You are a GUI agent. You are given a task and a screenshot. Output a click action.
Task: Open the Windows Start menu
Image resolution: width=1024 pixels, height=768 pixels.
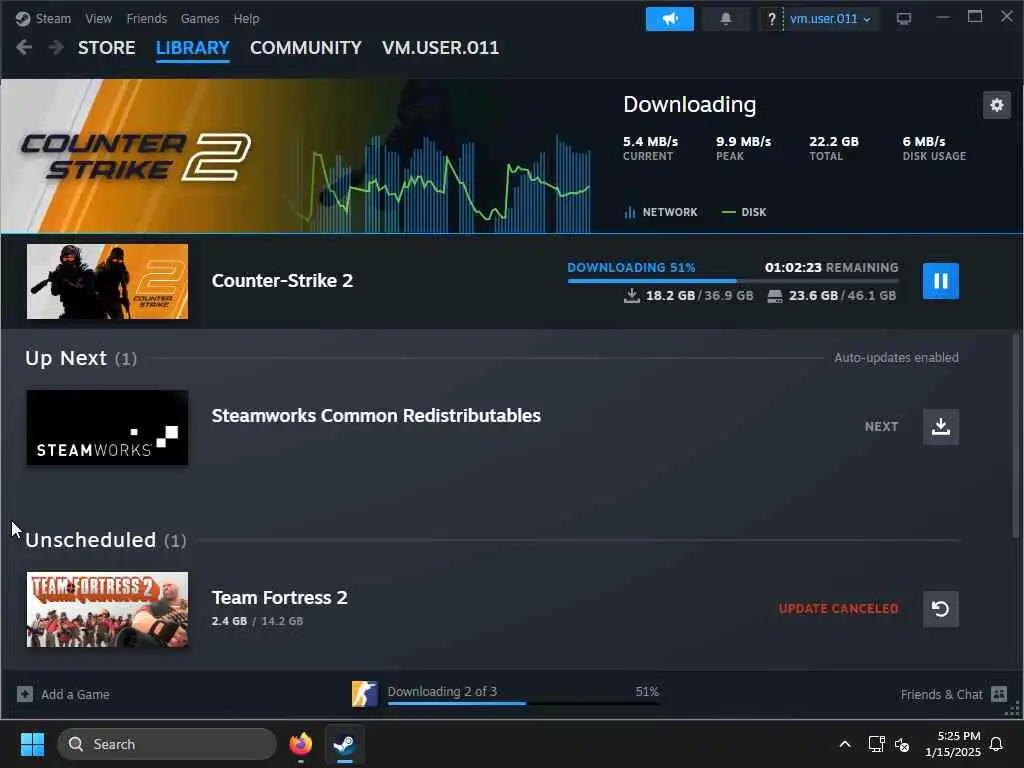(x=32, y=744)
